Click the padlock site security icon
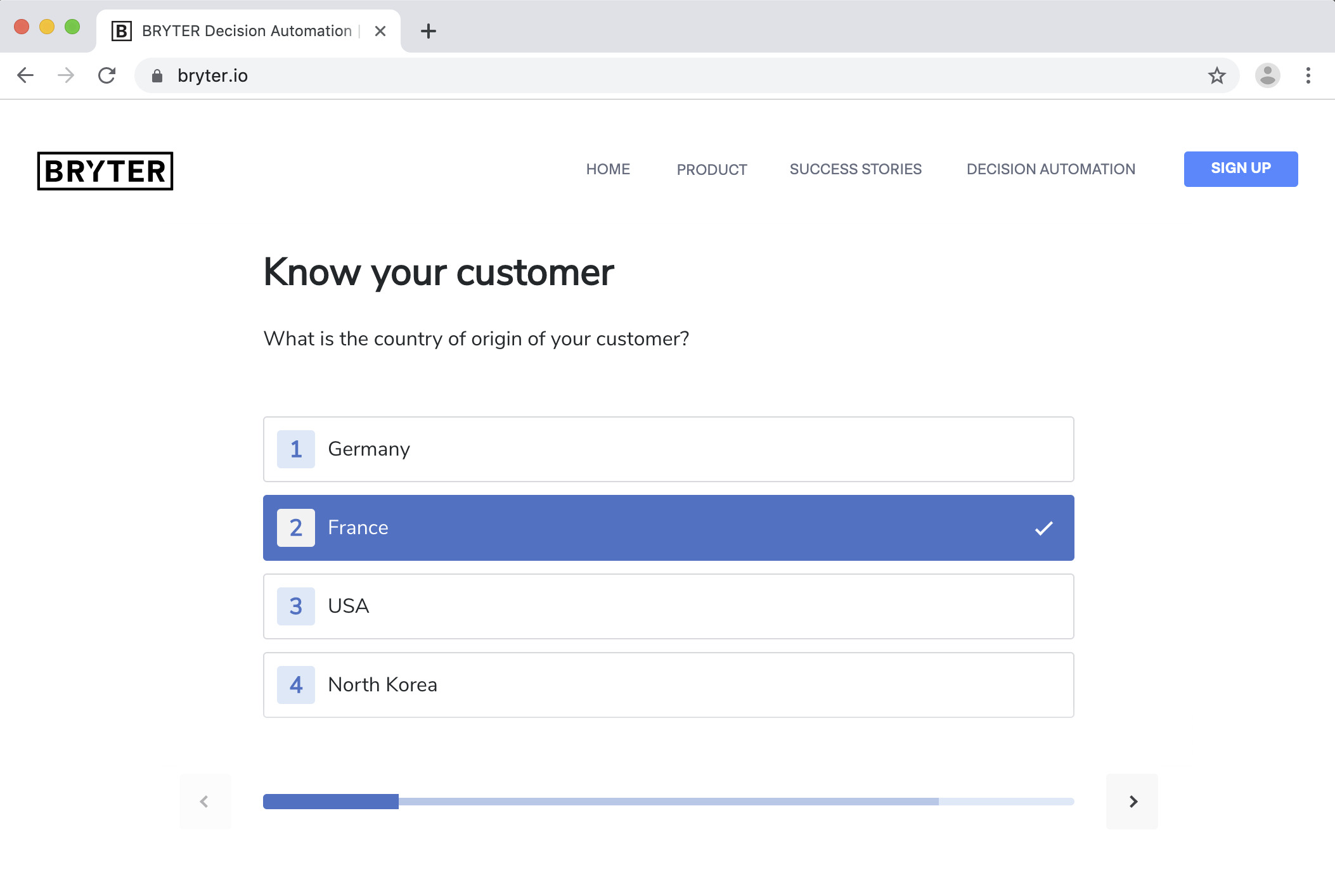This screenshot has height=896, width=1335. click(x=157, y=76)
